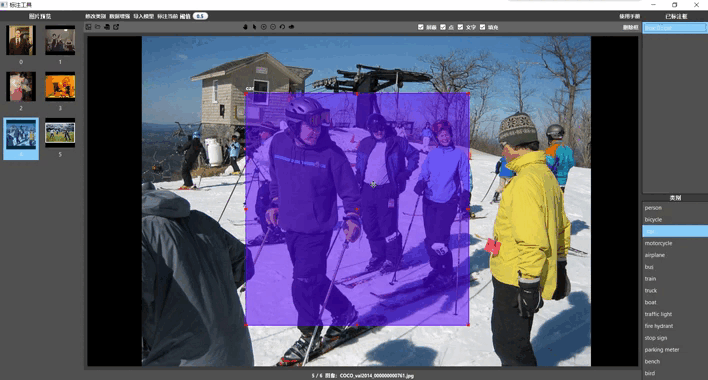Click the top-middle handle of purple box
708x380 pixels.
[x=357, y=94]
